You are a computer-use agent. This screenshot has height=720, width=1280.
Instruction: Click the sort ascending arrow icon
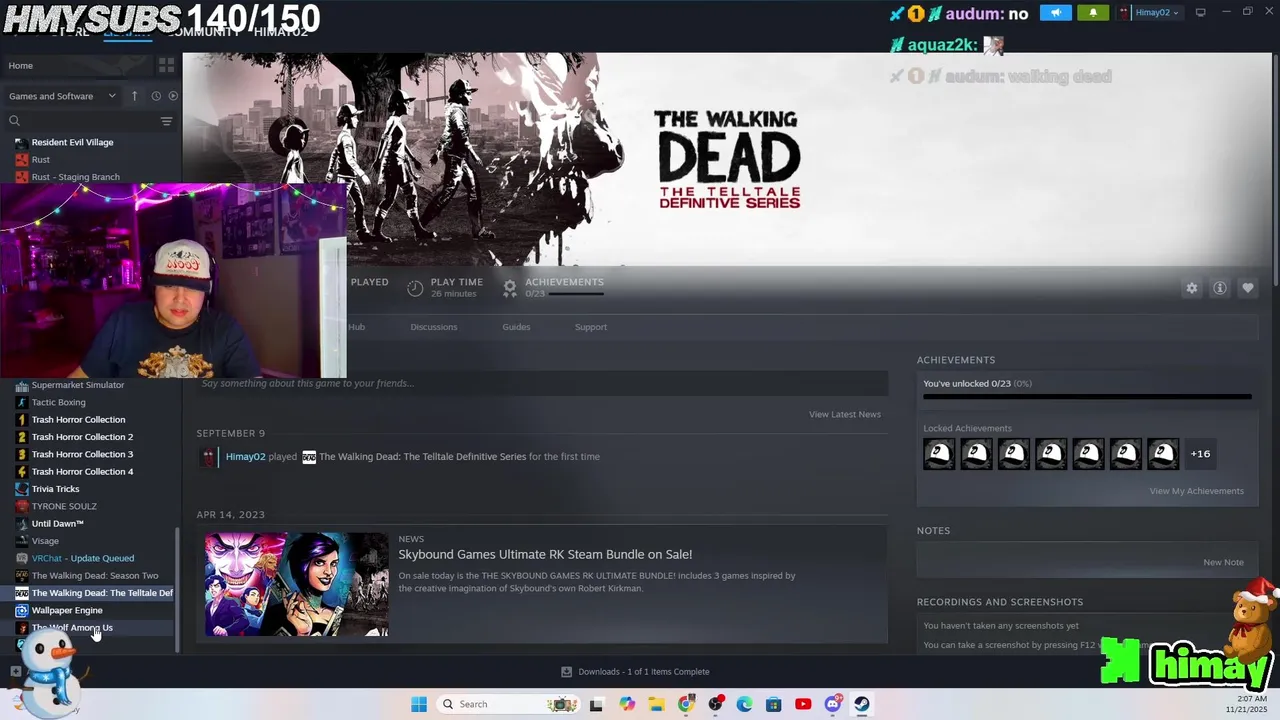click(134, 96)
